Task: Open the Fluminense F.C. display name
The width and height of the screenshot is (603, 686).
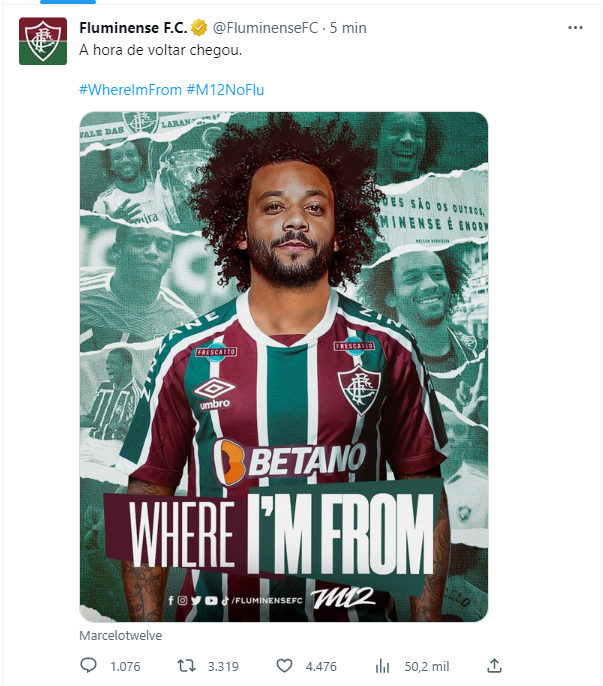Action: 133,28
